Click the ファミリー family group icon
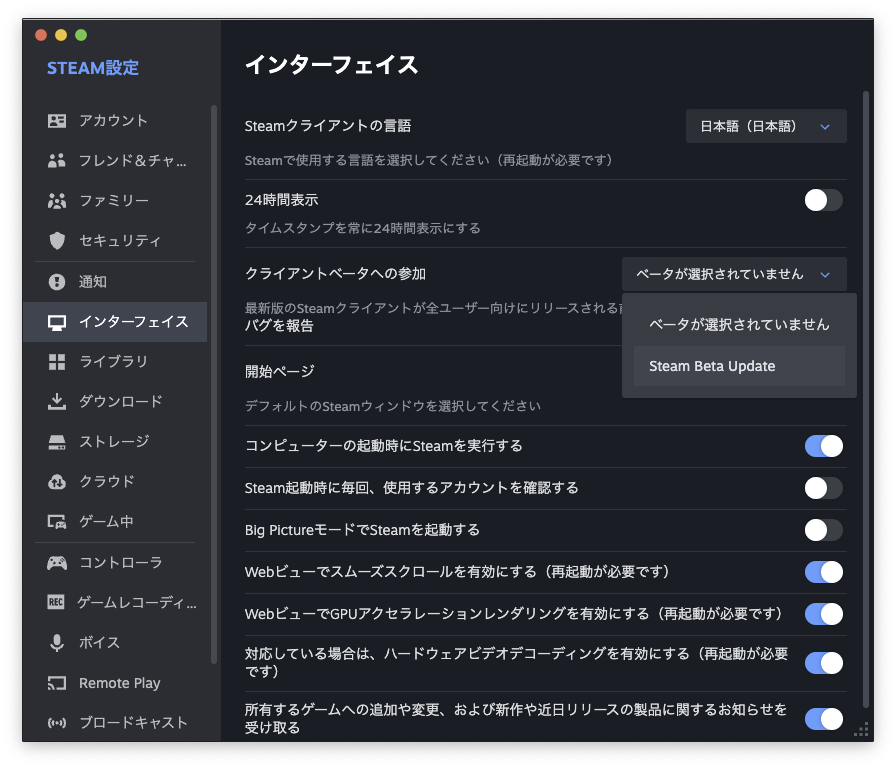The image size is (896, 768). [x=57, y=201]
